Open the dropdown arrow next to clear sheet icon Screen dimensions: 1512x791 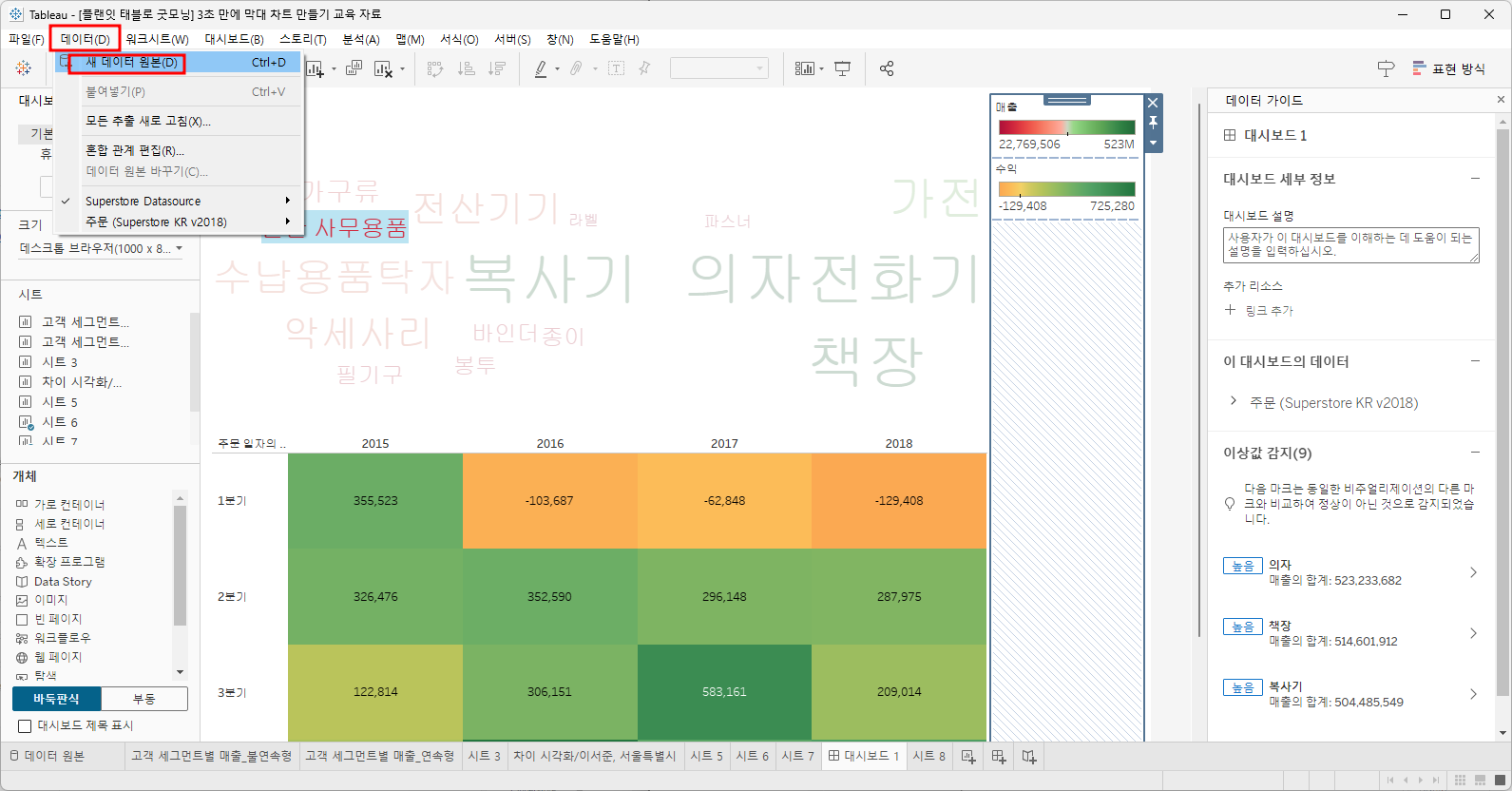coord(402,68)
